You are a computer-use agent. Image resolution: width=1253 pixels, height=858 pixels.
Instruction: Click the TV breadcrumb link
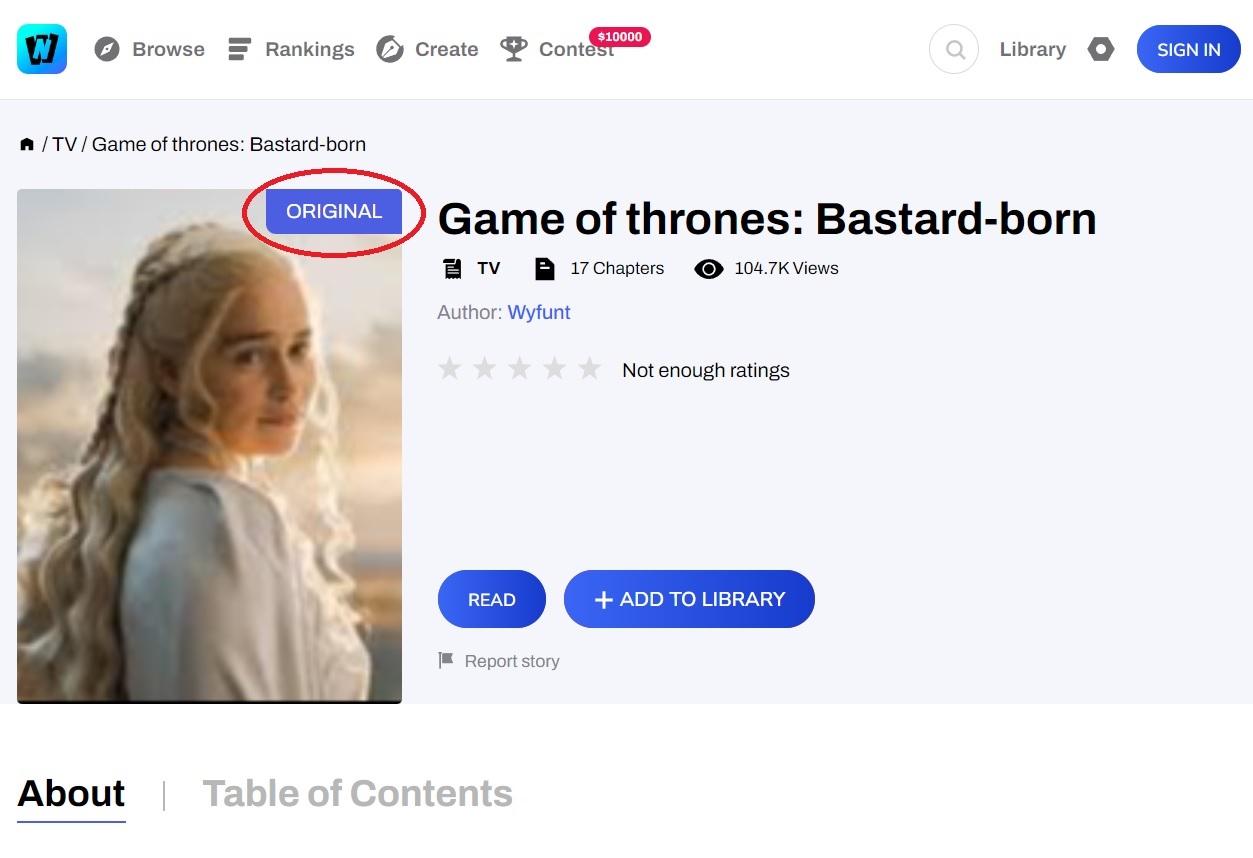pos(64,144)
